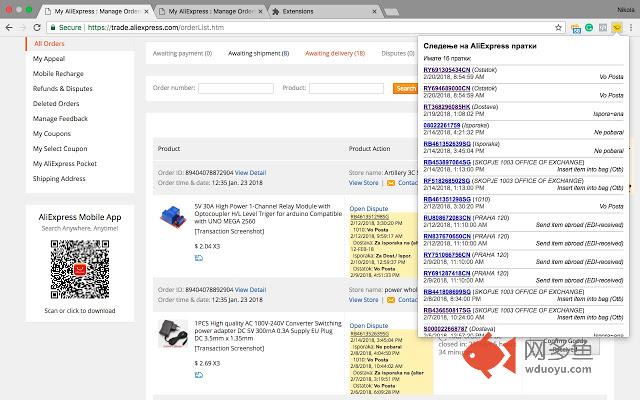
Task: Open the relay module product thumbnail
Action: (173, 217)
